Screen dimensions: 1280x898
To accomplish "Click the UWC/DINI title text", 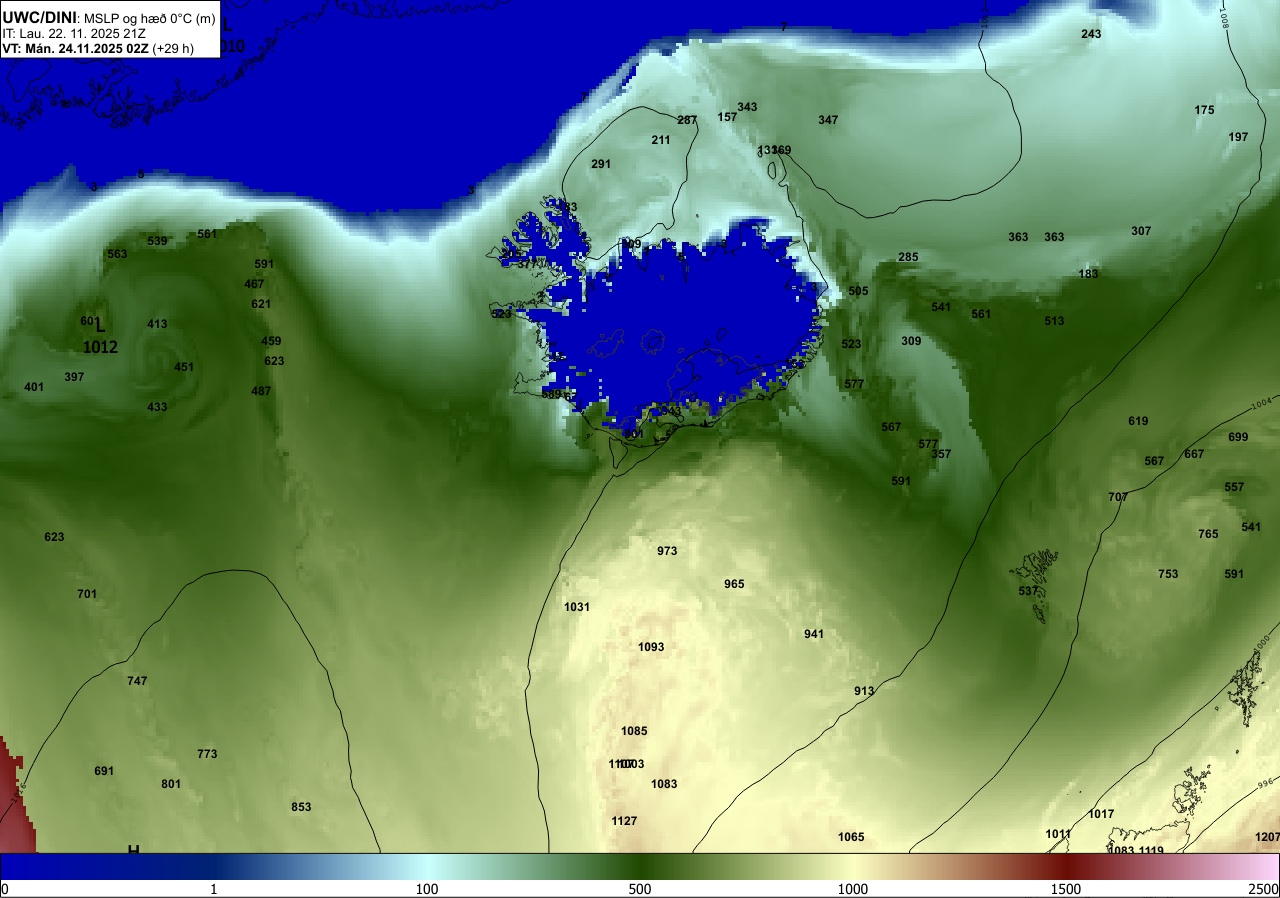I will pos(40,17).
